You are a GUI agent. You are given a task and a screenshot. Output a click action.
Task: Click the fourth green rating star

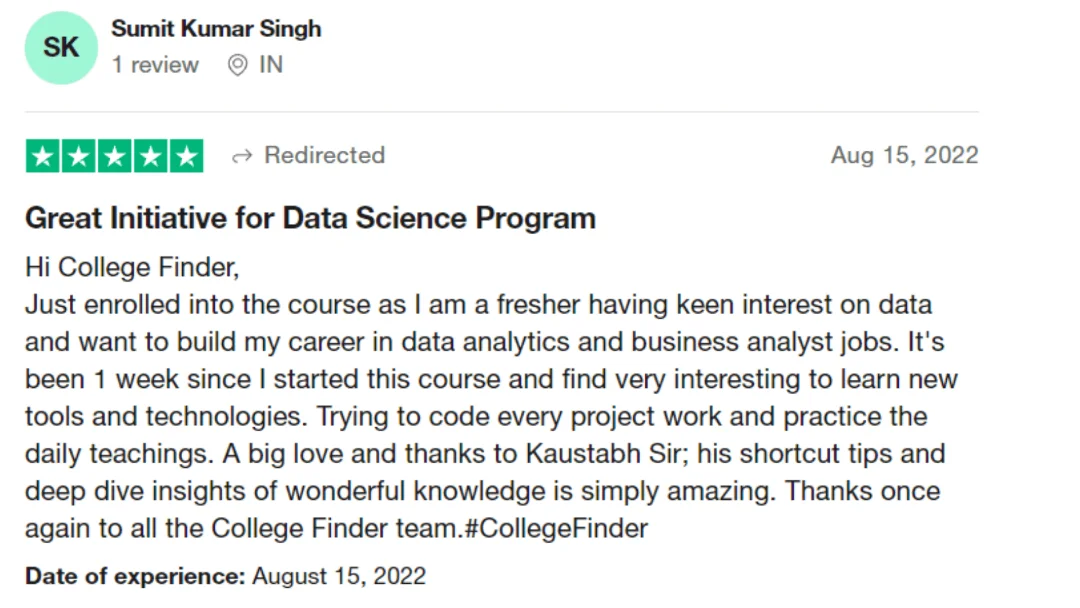click(150, 156)
